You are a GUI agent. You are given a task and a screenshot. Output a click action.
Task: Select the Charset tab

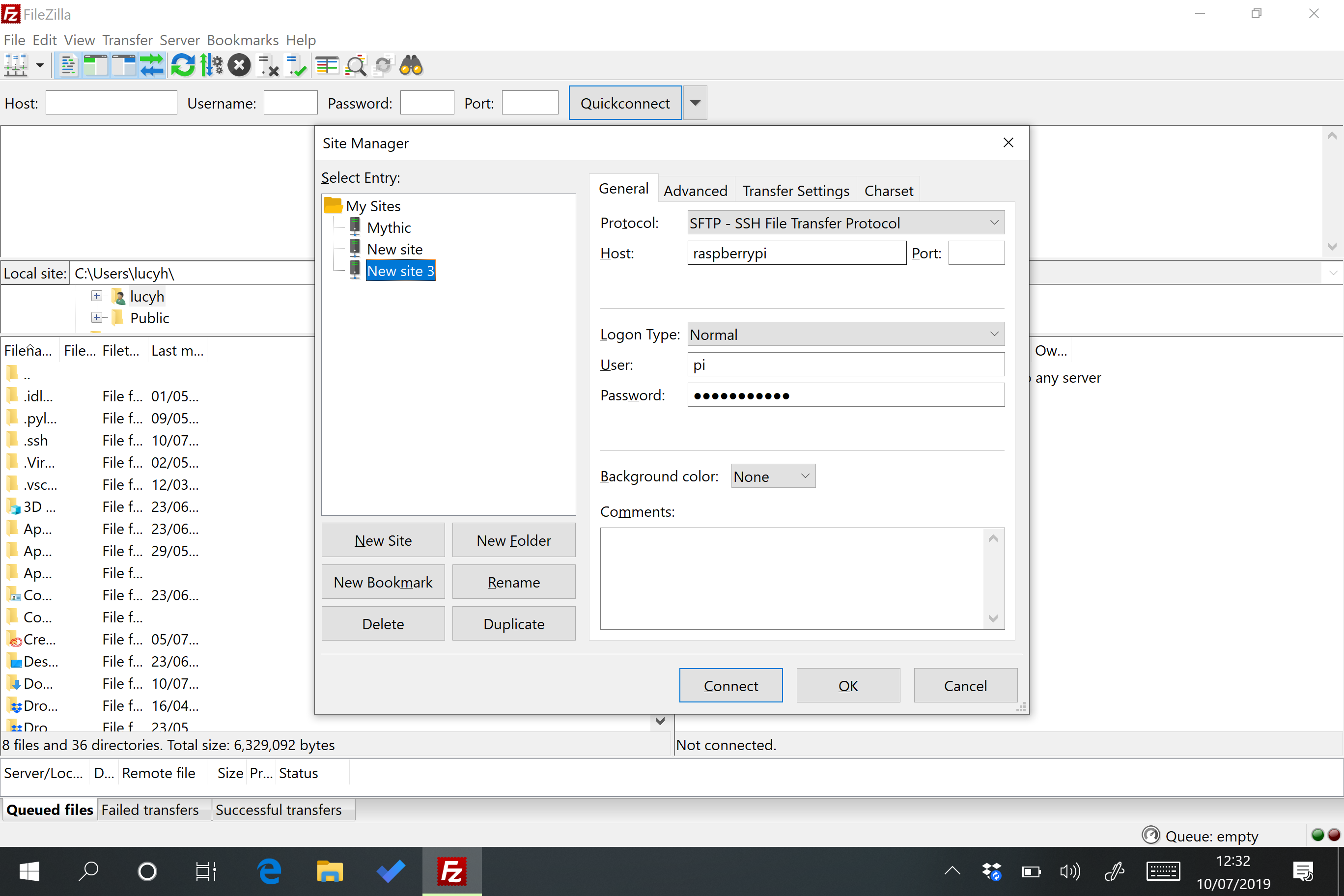[889, 190]
